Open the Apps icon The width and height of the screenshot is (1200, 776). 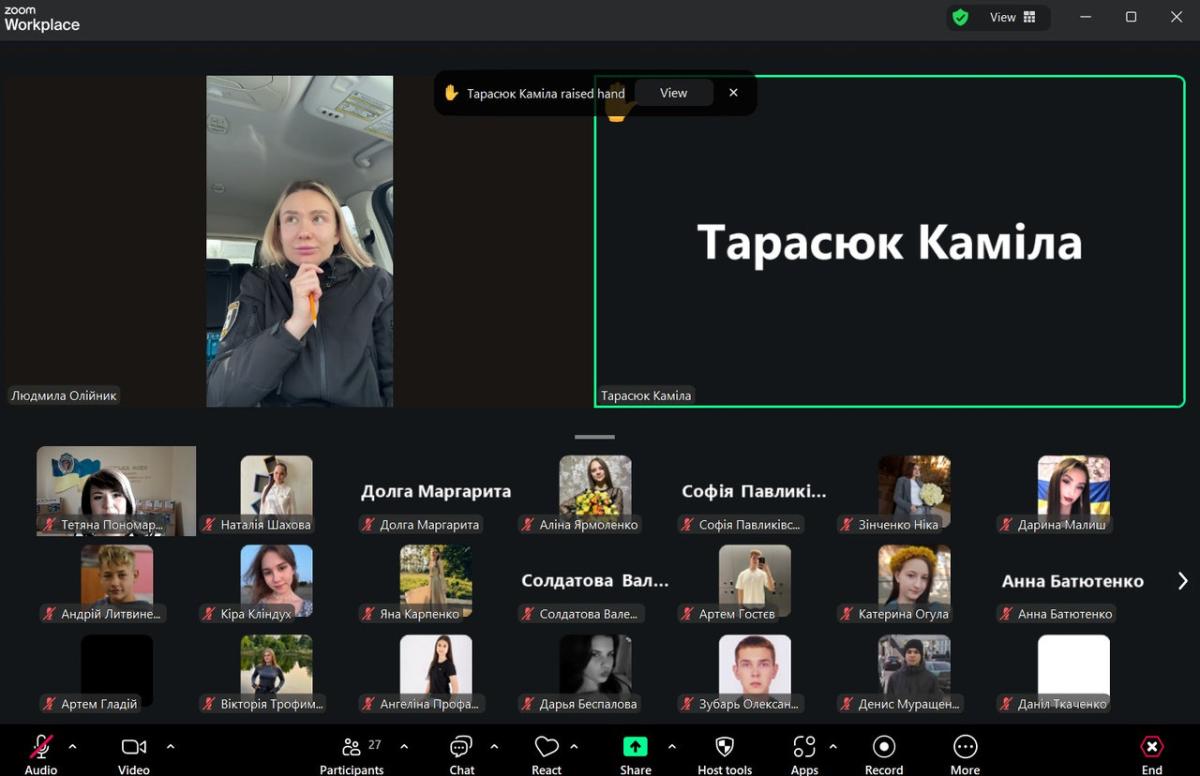point(804,747)
